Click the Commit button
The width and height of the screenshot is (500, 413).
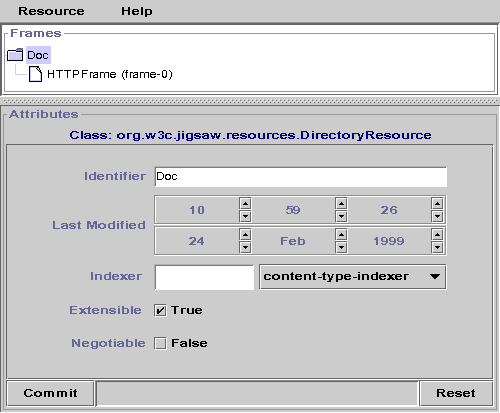coord(50,393)
